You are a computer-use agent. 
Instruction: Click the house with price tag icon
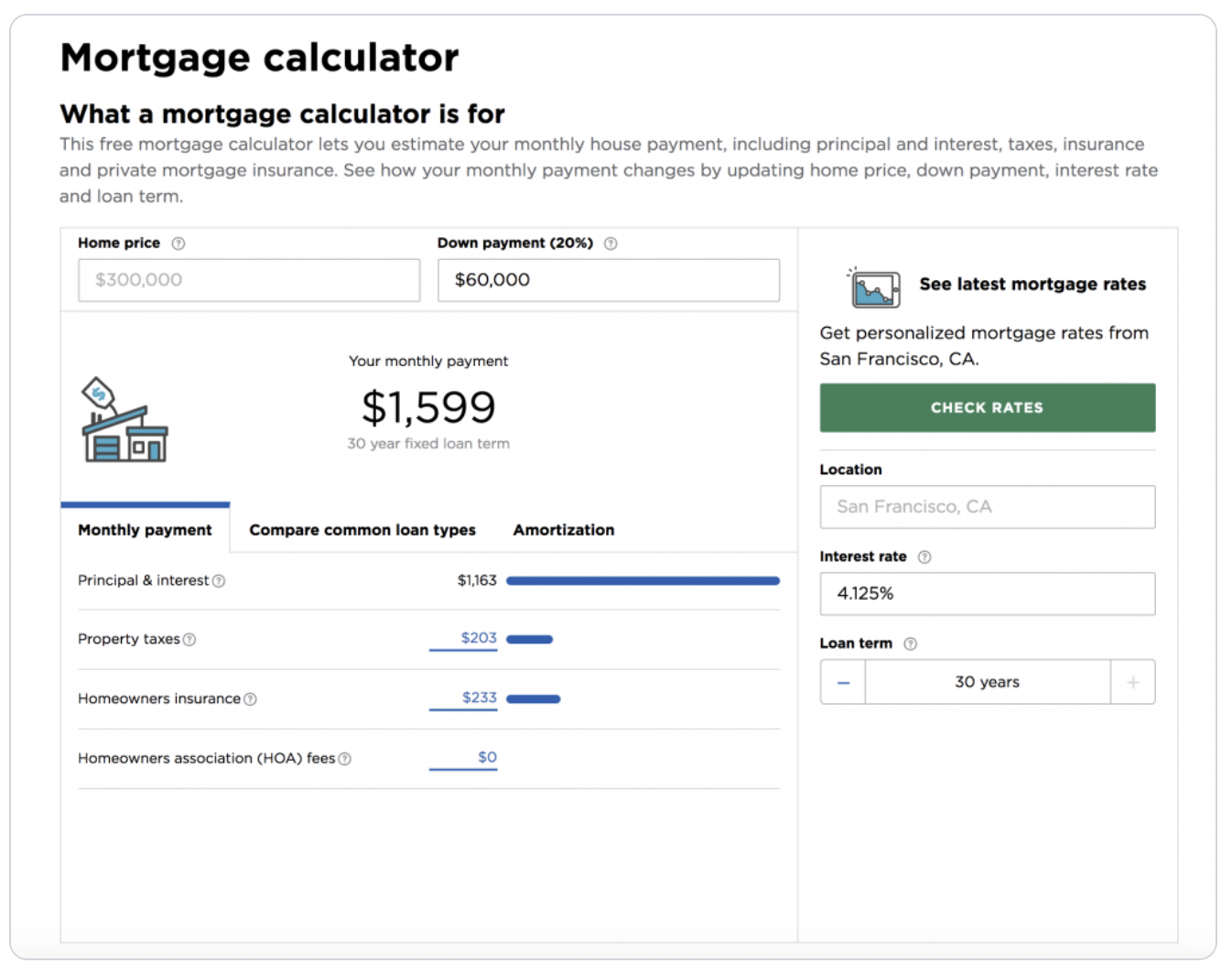click(x=124, y=420)
